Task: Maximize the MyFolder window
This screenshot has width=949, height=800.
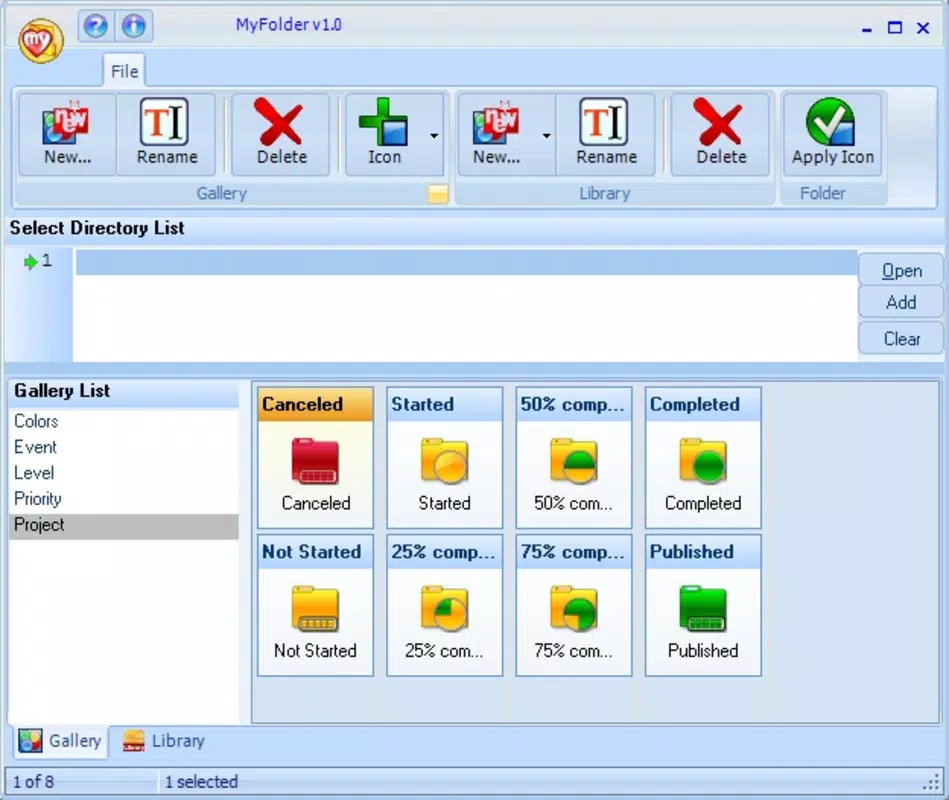Action: click(x=895, y=28)
